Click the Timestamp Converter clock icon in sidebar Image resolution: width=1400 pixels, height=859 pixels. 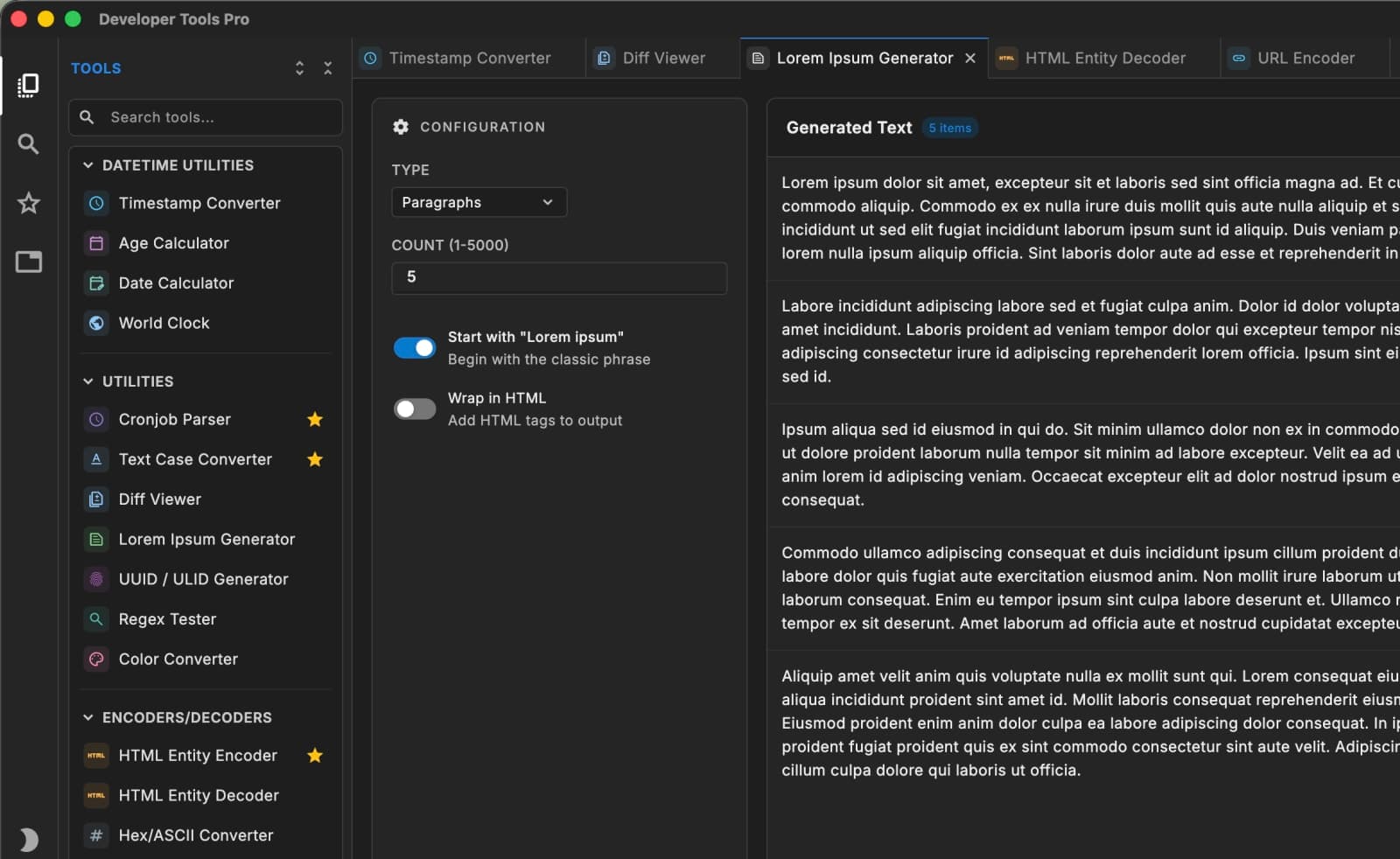96,203
